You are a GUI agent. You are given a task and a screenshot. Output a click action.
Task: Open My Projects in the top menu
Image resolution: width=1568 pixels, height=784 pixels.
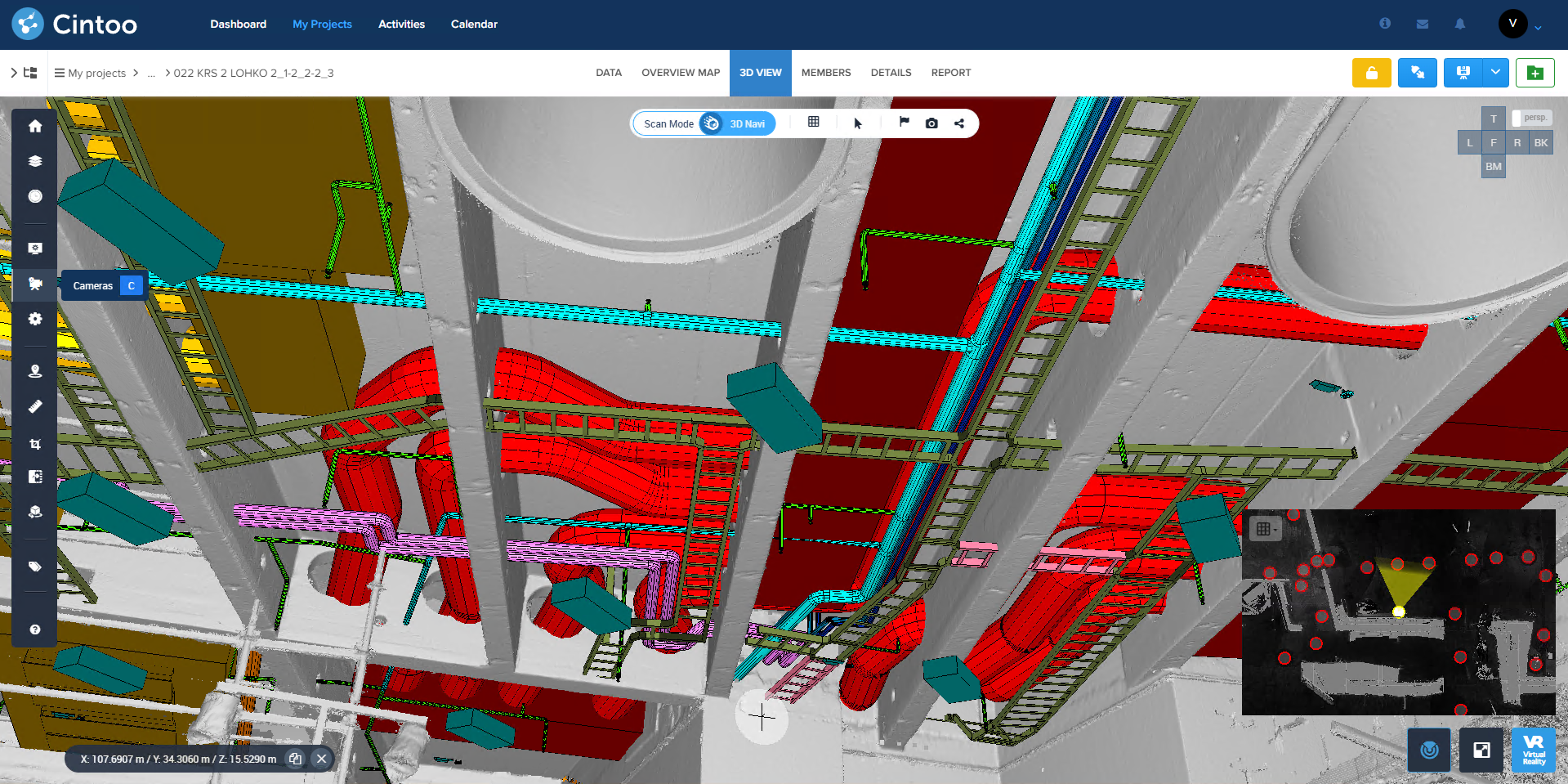pyautogui.click(x=322, y=24)
